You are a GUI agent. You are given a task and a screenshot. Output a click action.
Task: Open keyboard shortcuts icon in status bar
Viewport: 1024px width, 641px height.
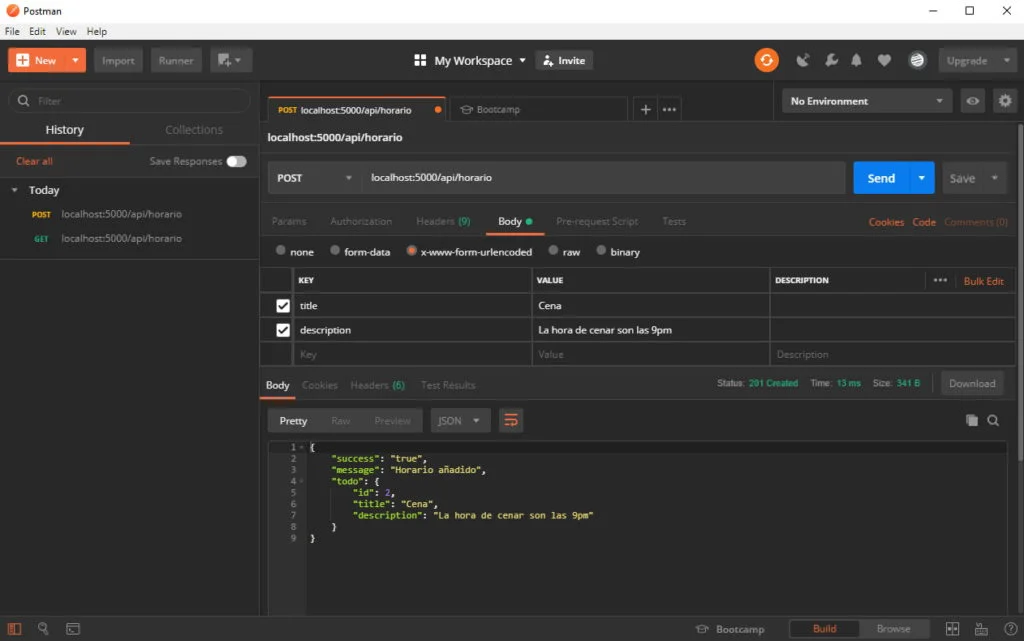(x=981, y=629)
